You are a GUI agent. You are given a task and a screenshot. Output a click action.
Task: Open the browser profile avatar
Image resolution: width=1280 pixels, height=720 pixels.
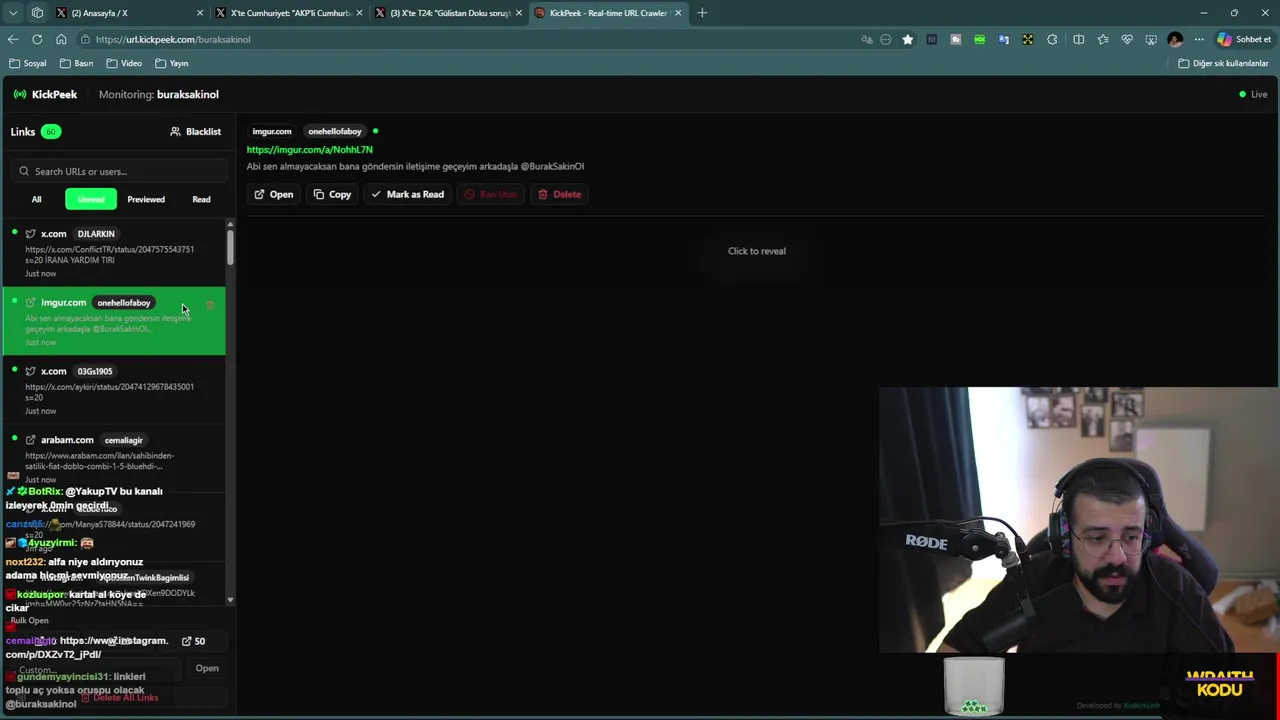[x=1175, y=39]
